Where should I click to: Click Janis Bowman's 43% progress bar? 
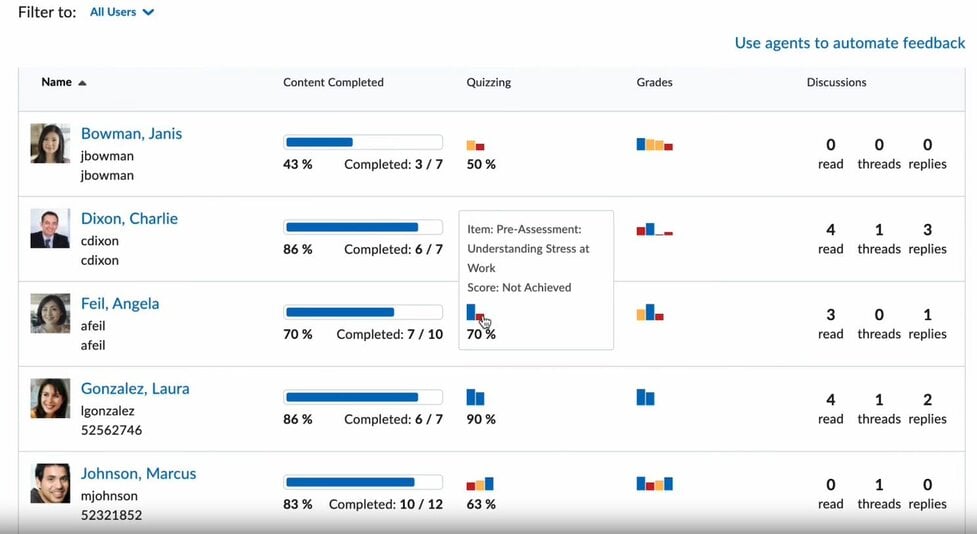[x=363, y=142]
